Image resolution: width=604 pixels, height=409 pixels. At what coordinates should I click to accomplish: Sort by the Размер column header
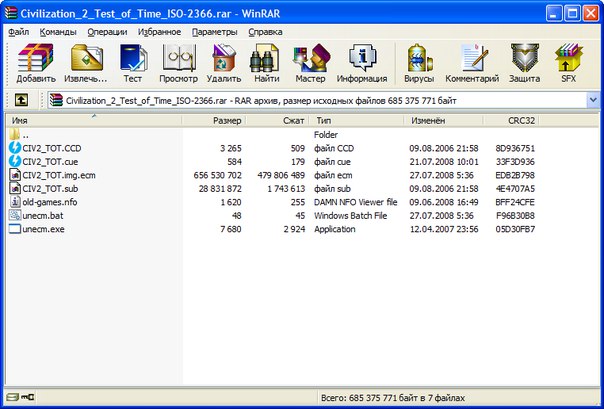[214, 121]
